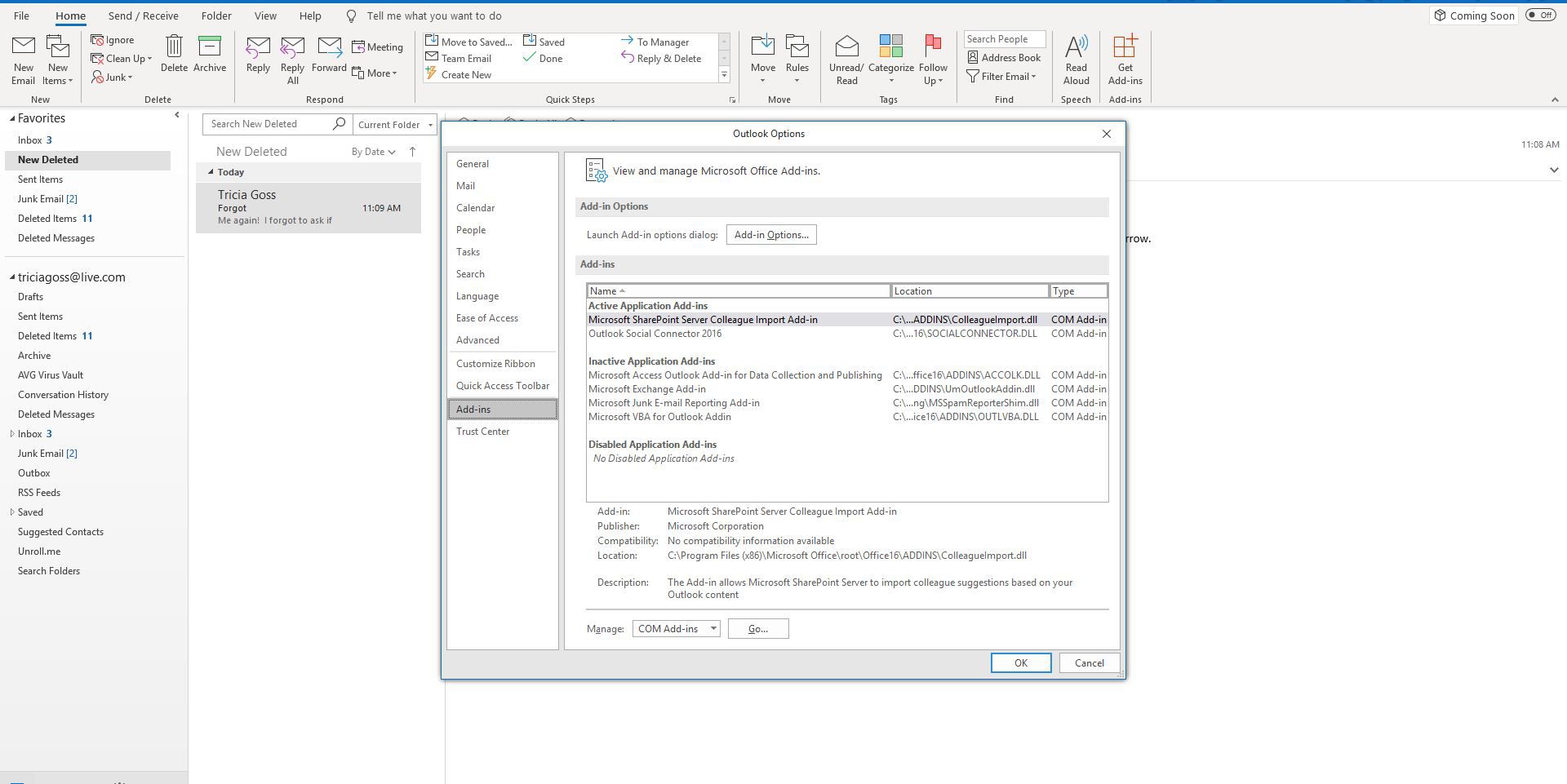Open the More respond options dropdown
This screenshot has width=1567, height=784.
pyautogui.click(x=375, y=73)
